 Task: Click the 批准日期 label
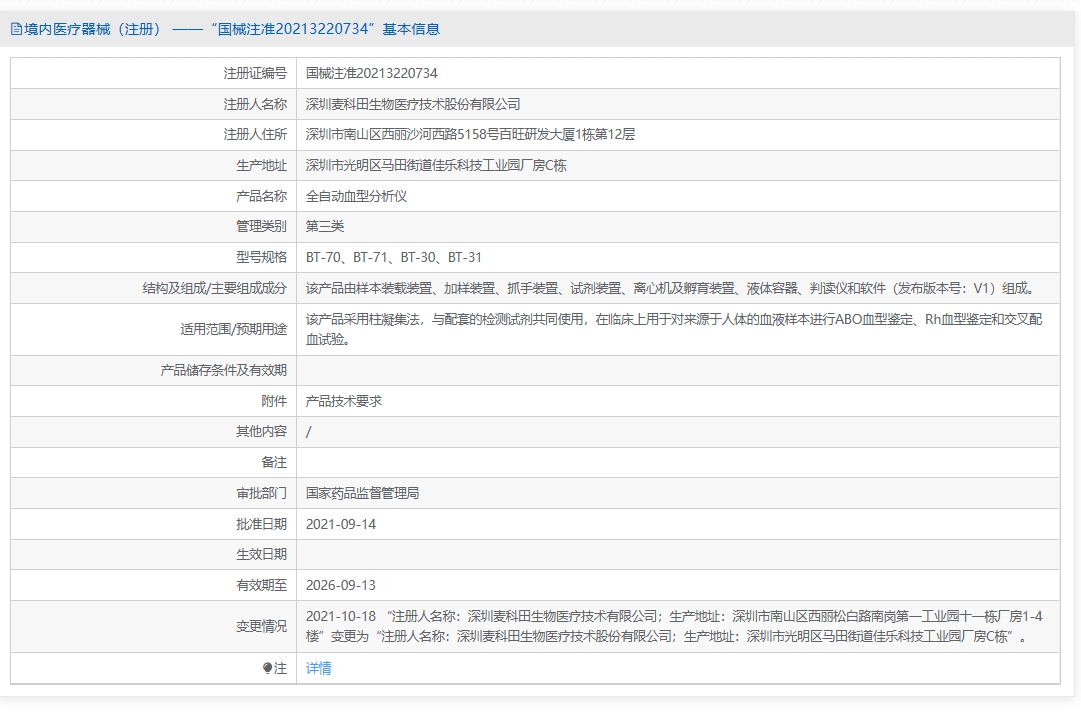tap(261, 524)
